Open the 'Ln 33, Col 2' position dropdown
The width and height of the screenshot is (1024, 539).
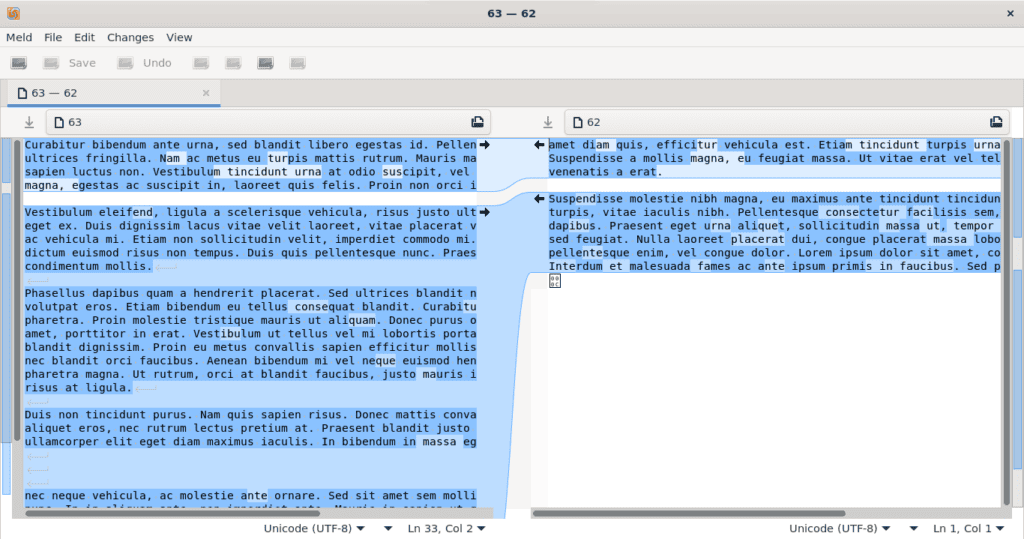click(447, 529)
